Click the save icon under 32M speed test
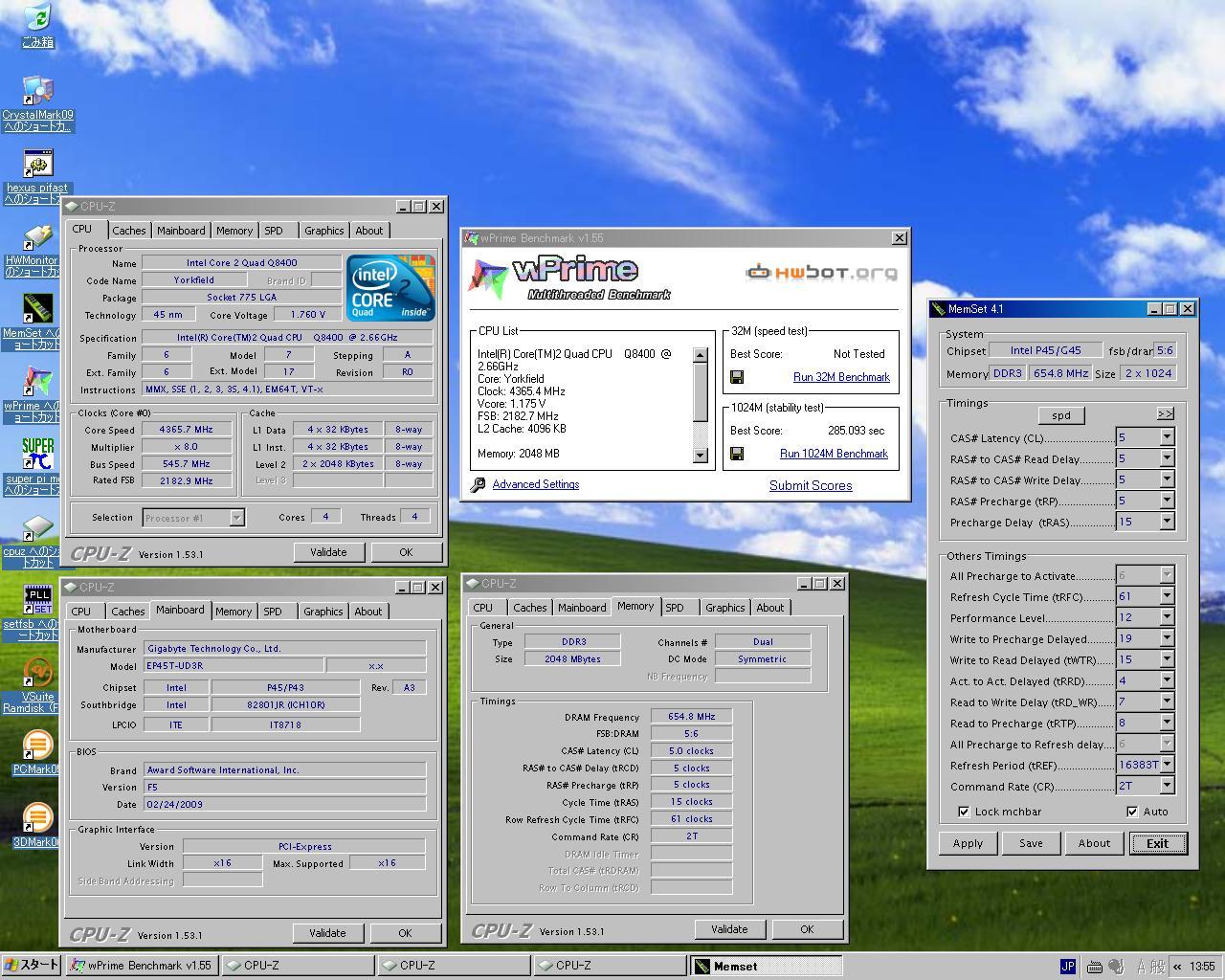 coord(737,377)
